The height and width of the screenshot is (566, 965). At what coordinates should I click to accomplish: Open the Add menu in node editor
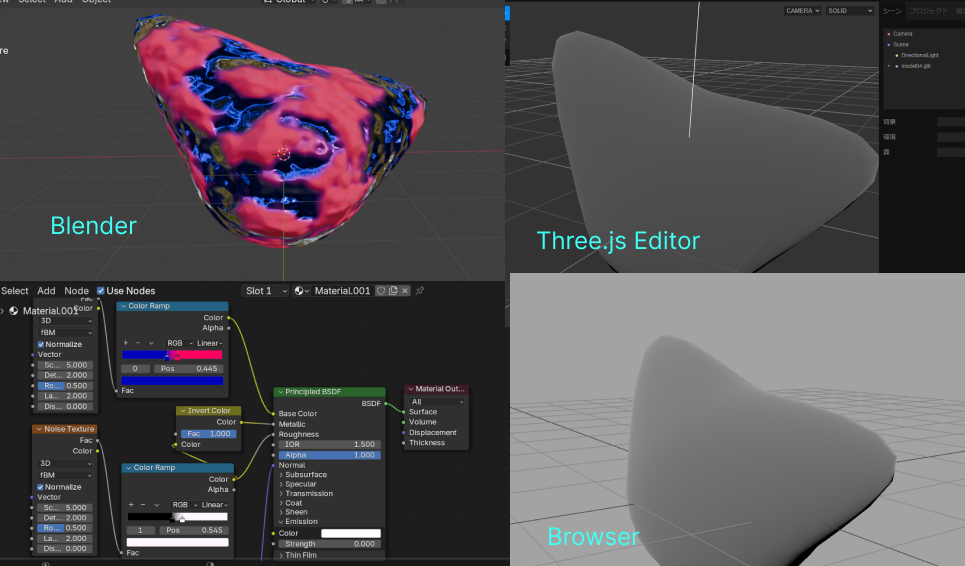(x=46, y=291)
